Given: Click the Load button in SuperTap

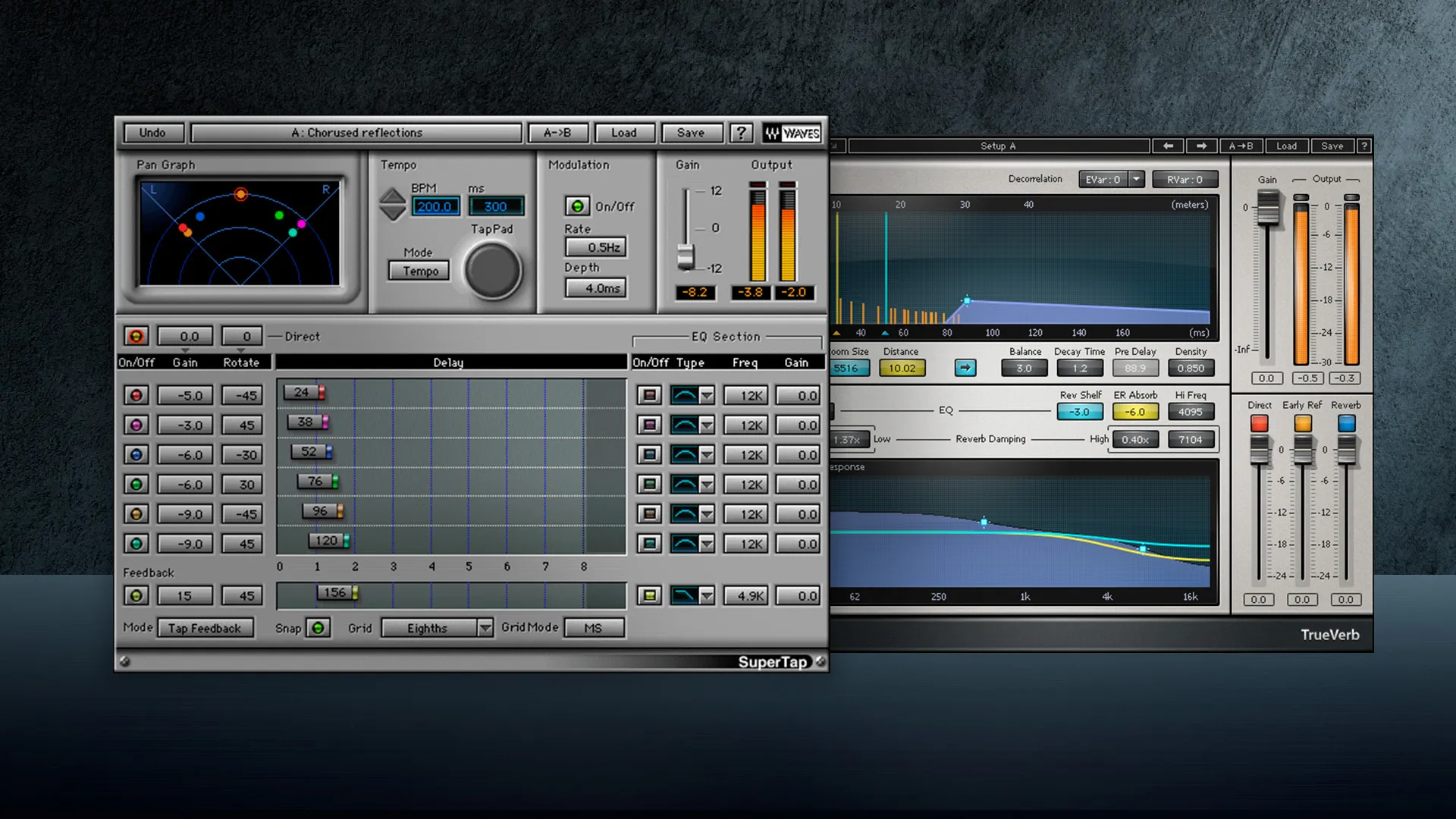Looking at the screenshot, I should (624, 133).
